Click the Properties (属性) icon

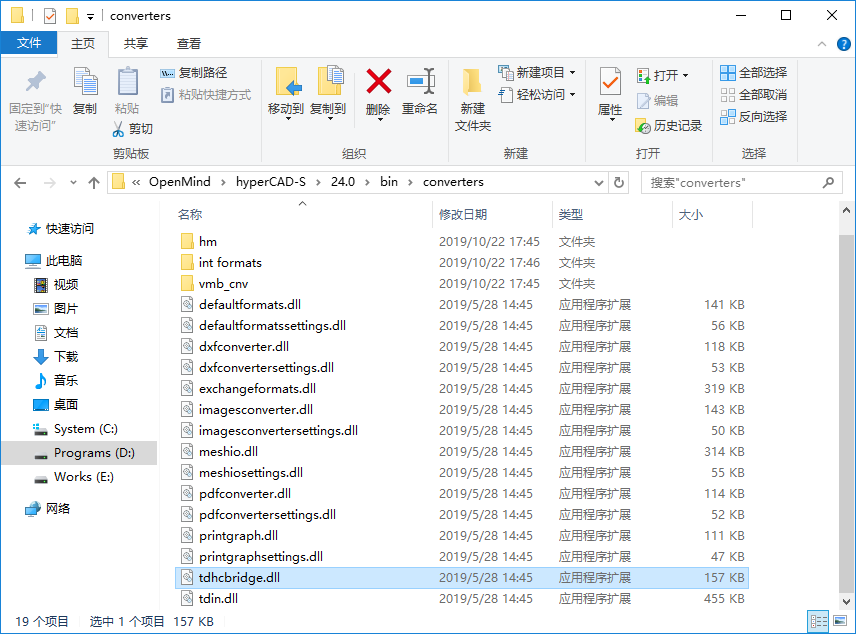click(610, 82)
